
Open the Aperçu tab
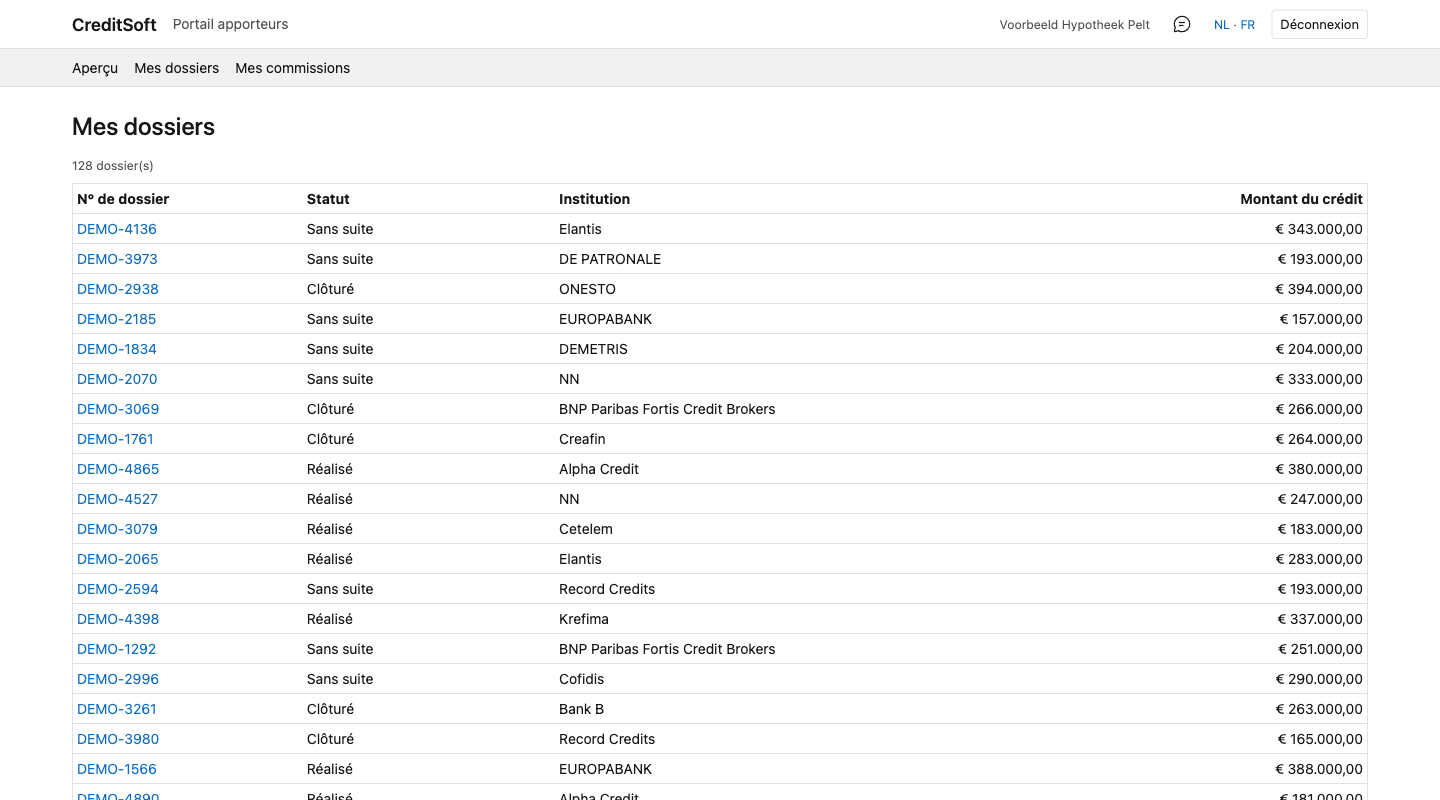[x=95, y=68]
